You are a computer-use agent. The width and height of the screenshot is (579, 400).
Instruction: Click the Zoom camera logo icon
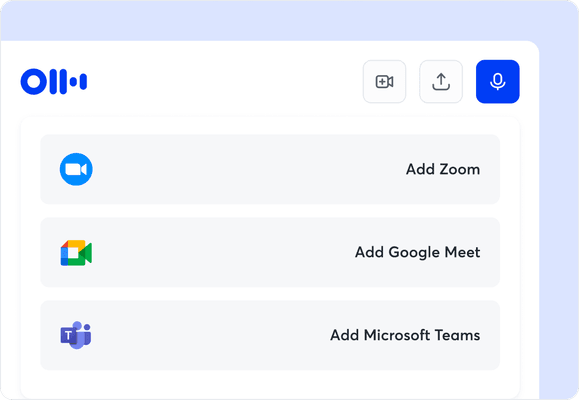click(76, 169)
